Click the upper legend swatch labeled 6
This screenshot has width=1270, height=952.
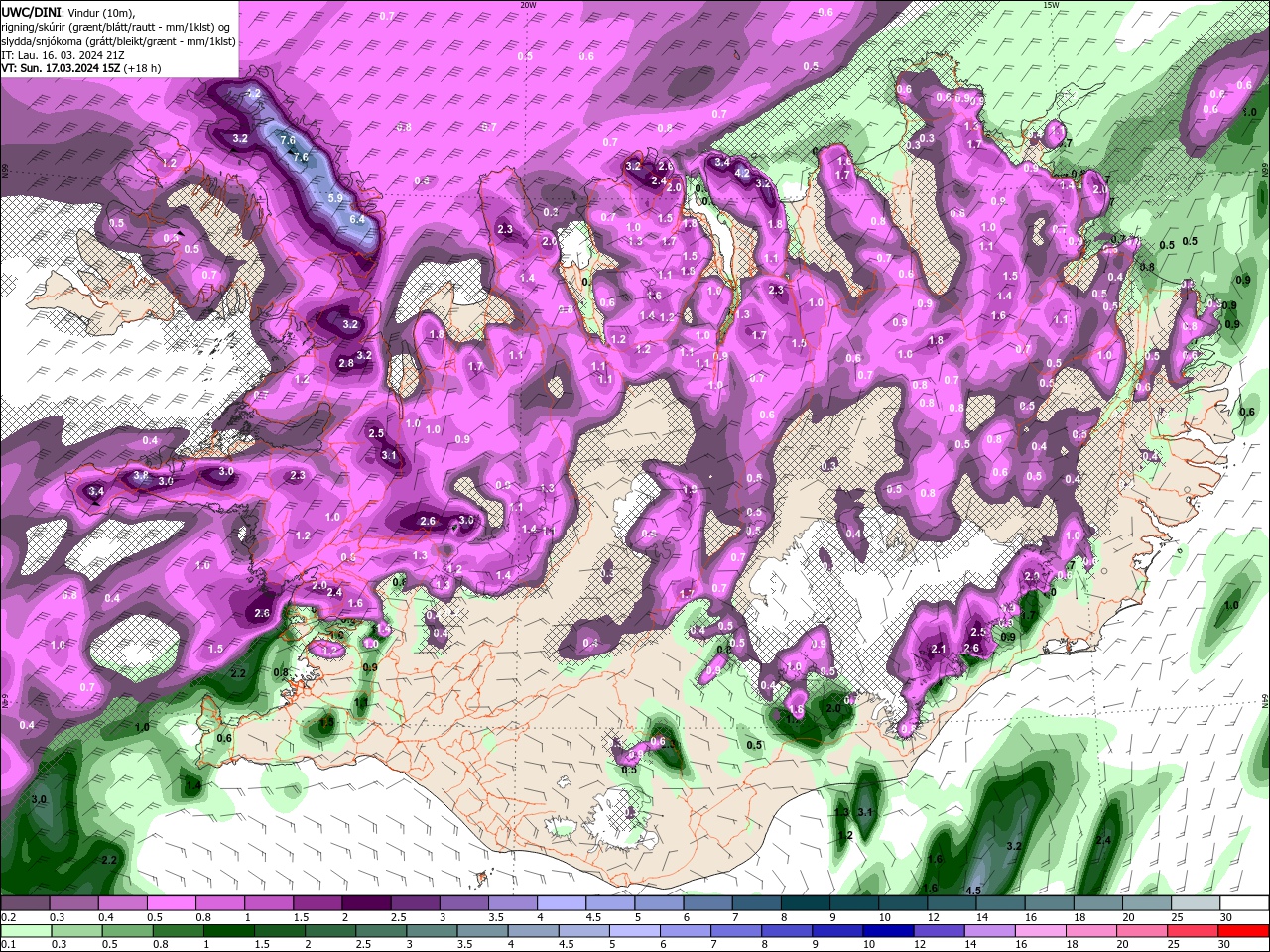click(706, 903)
